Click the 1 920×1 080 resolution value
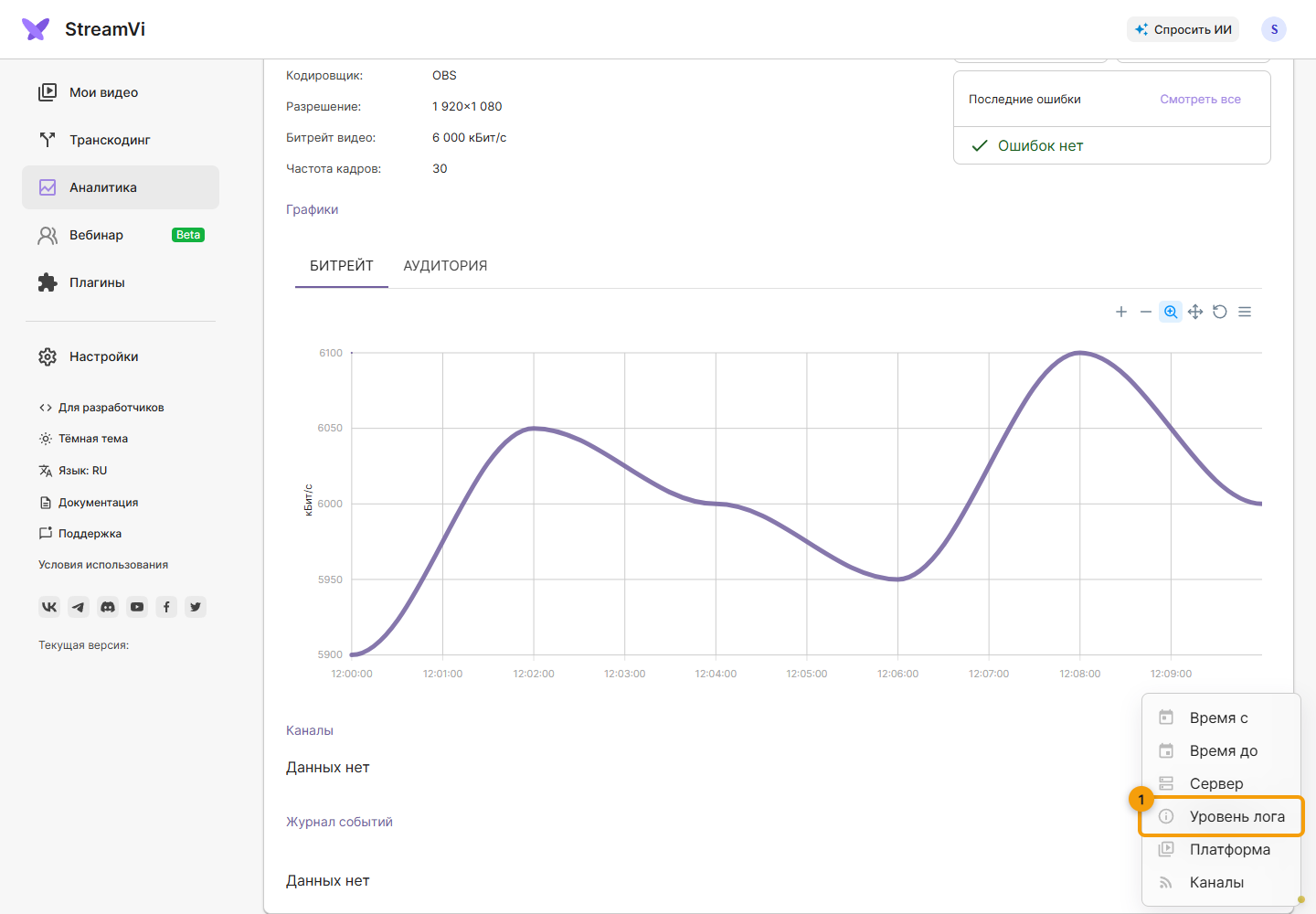1316x914 pixels. point(467,107)
